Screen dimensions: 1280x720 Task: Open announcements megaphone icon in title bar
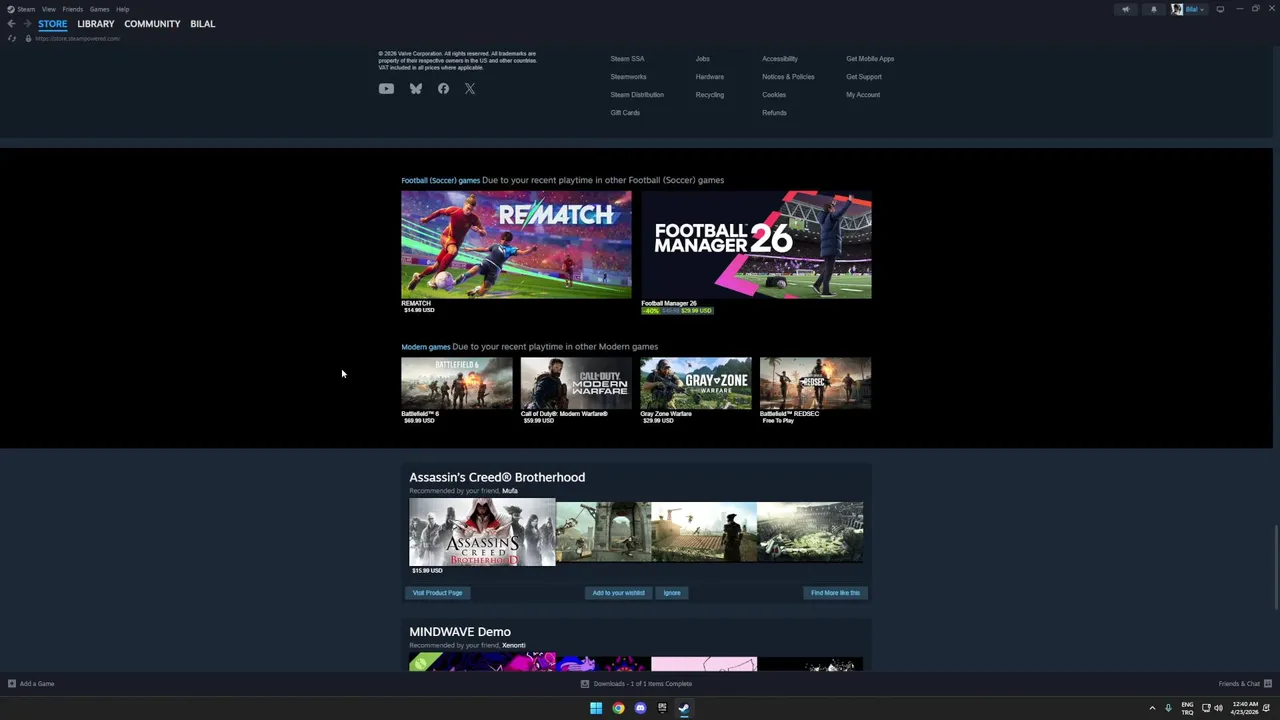click(x=1125, y=9)
